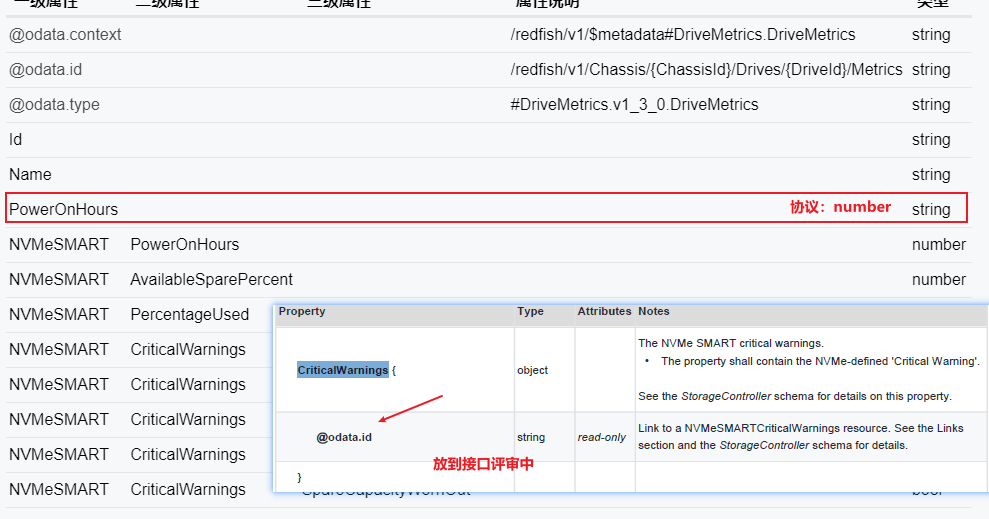Screen dimensions: 989x519
Task: Select the Name property row
Action: [30, 175]
